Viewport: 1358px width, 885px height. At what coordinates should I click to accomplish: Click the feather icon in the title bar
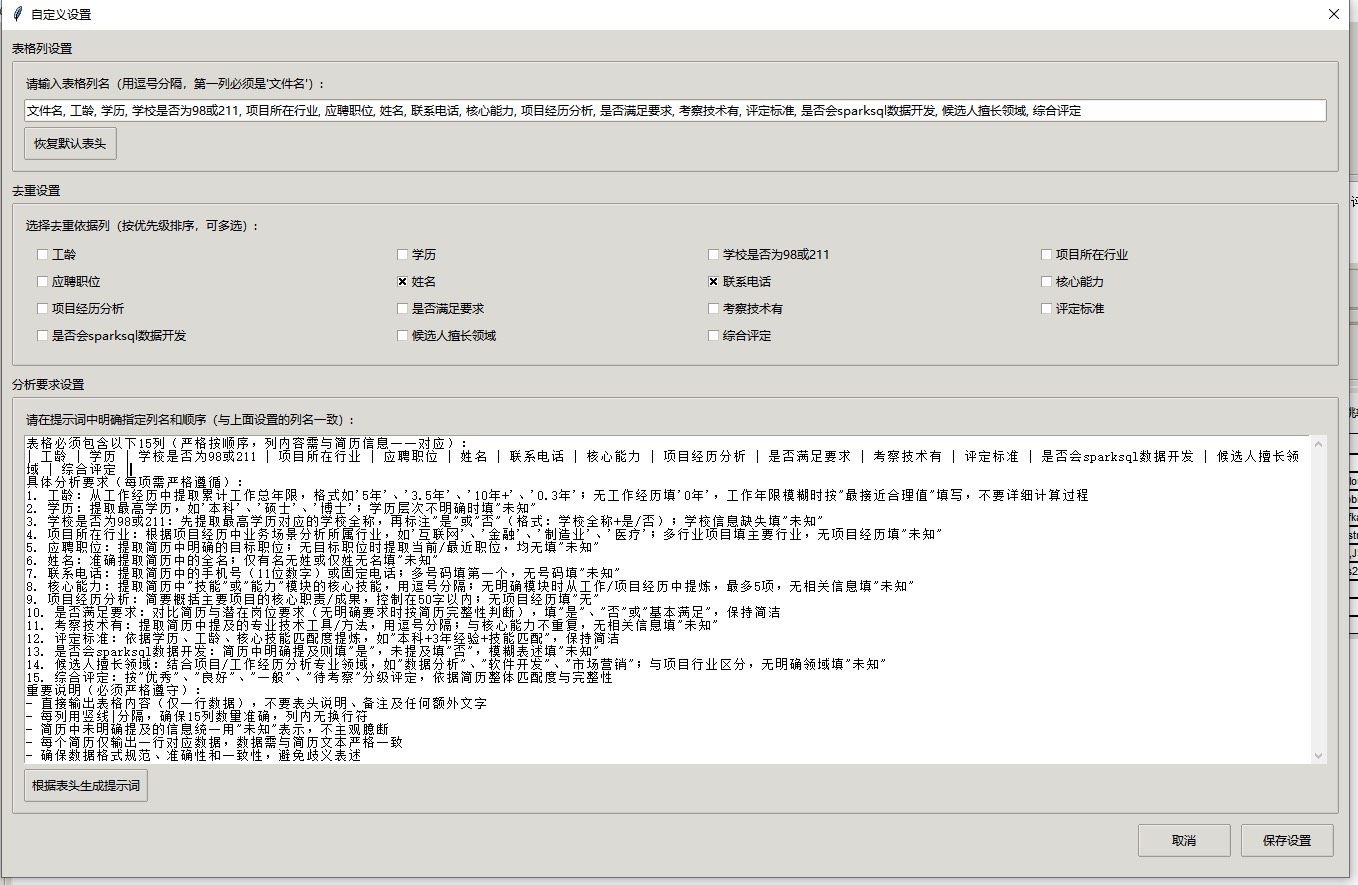click(17, 15)
